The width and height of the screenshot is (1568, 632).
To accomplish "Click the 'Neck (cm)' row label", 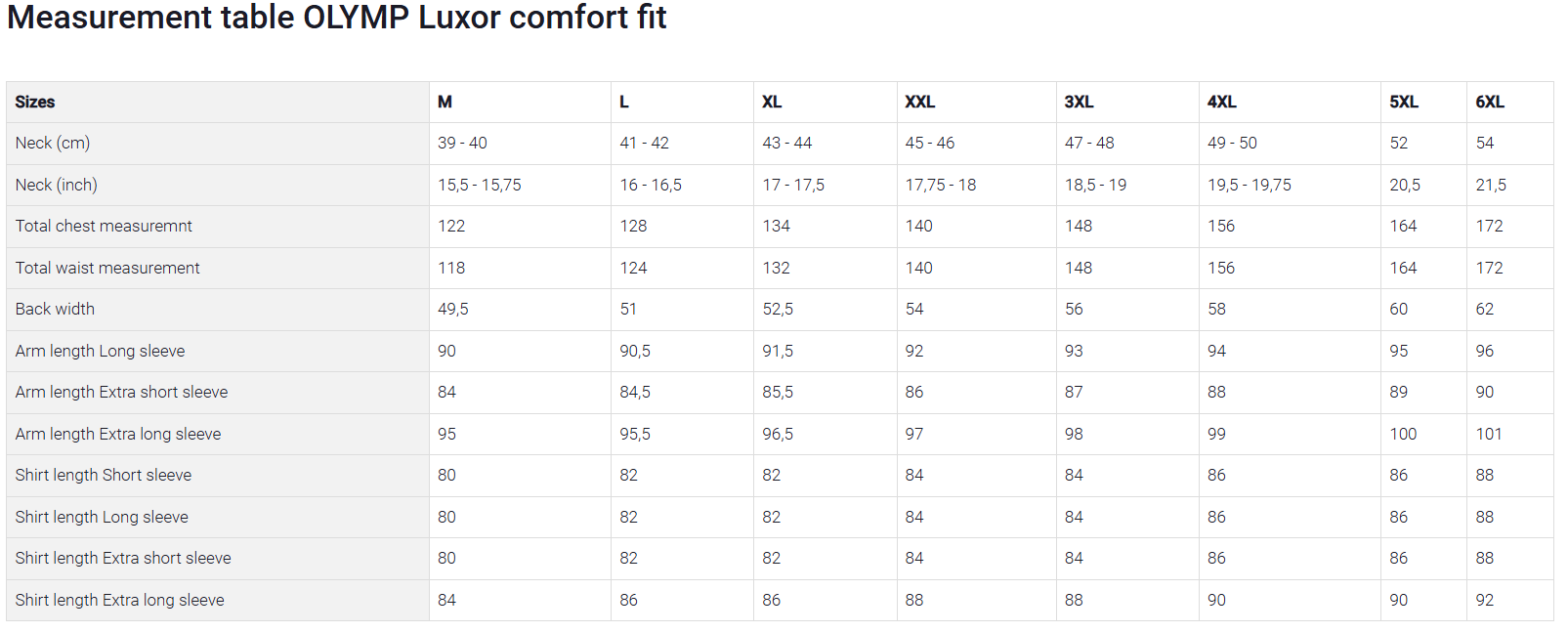I will pyautogui.click(x=53, y=143).
